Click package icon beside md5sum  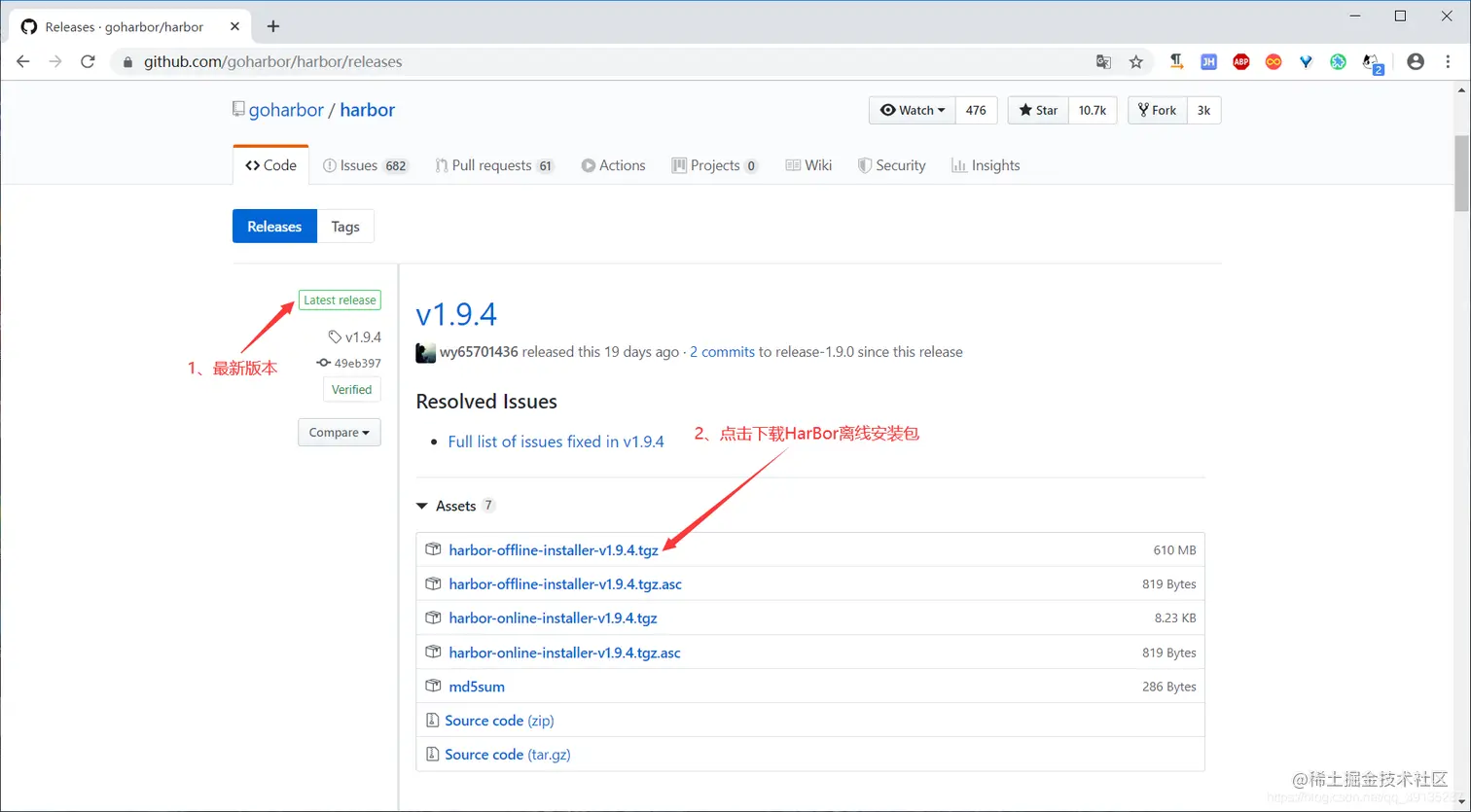434,686
